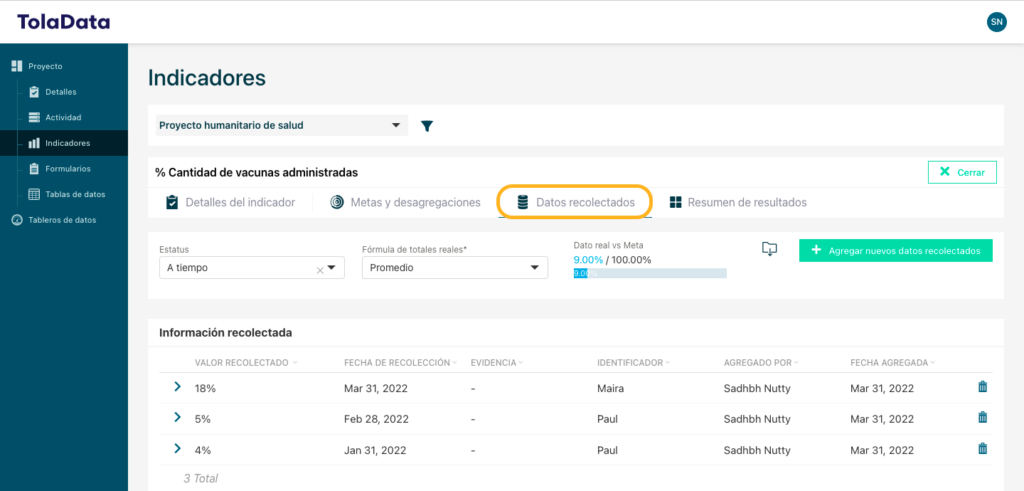Click the Mar 31, 2022 collection date cell
The image size is (1024, 491).
point(376,388)
